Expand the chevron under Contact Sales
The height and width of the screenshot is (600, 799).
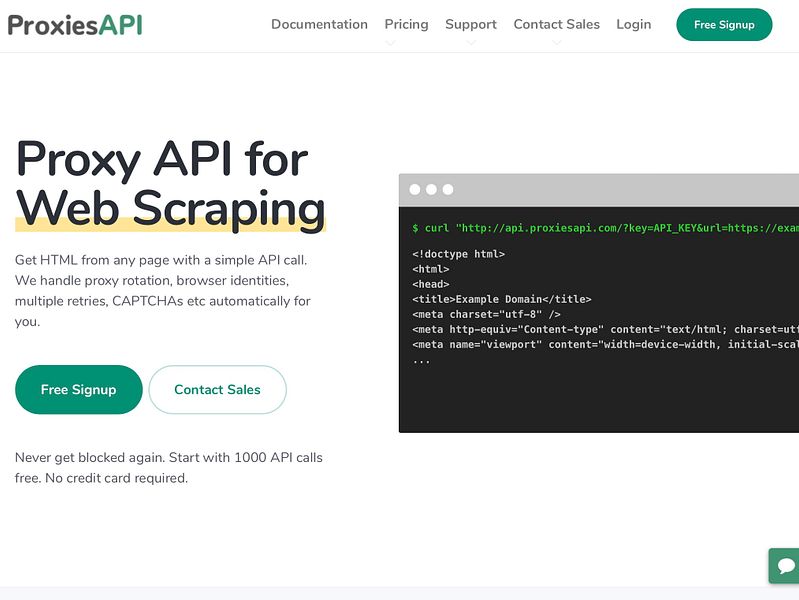(557, 43)
